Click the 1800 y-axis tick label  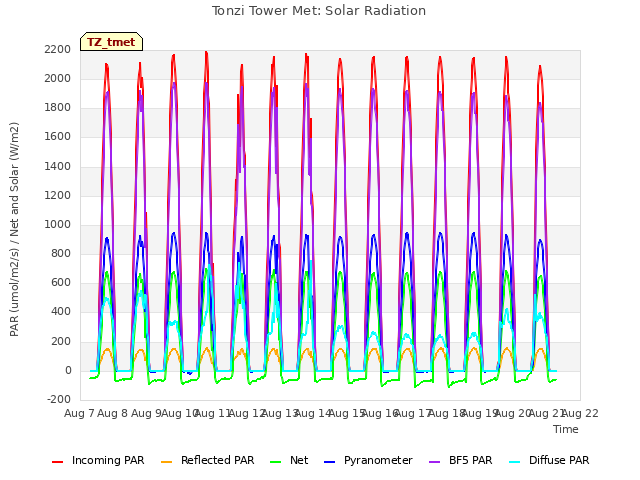[58, 108]
